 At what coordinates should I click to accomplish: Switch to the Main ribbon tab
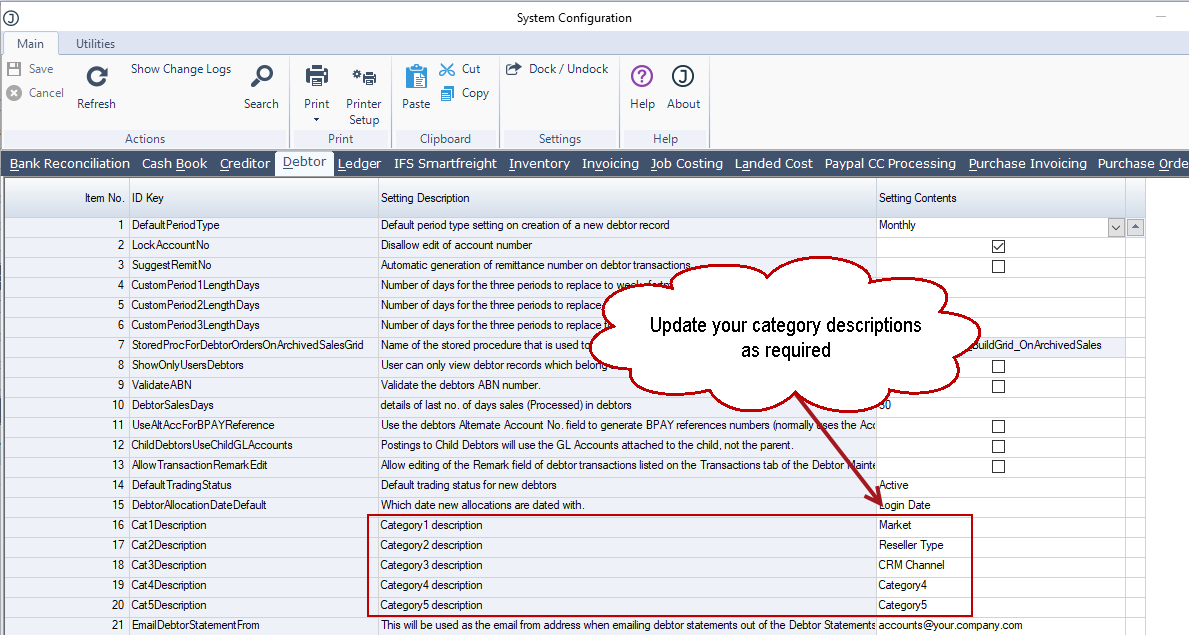(x=30, y=44)
